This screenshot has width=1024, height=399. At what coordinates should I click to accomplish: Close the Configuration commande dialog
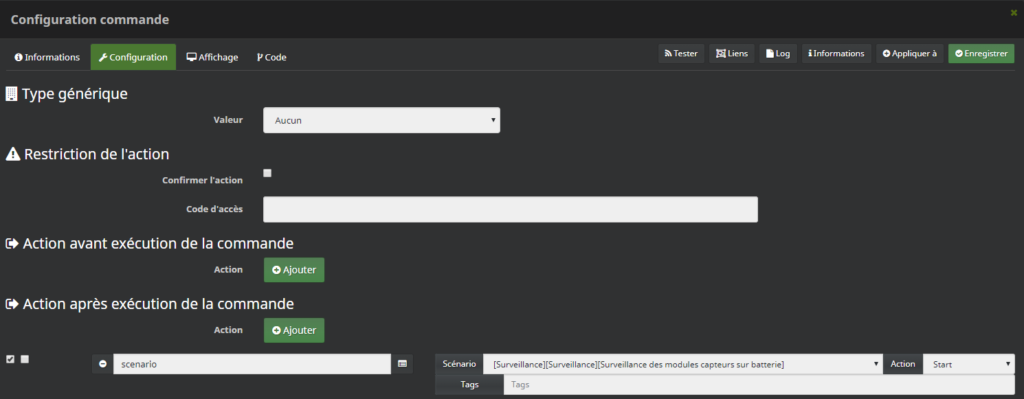(x=1014, y=12)
